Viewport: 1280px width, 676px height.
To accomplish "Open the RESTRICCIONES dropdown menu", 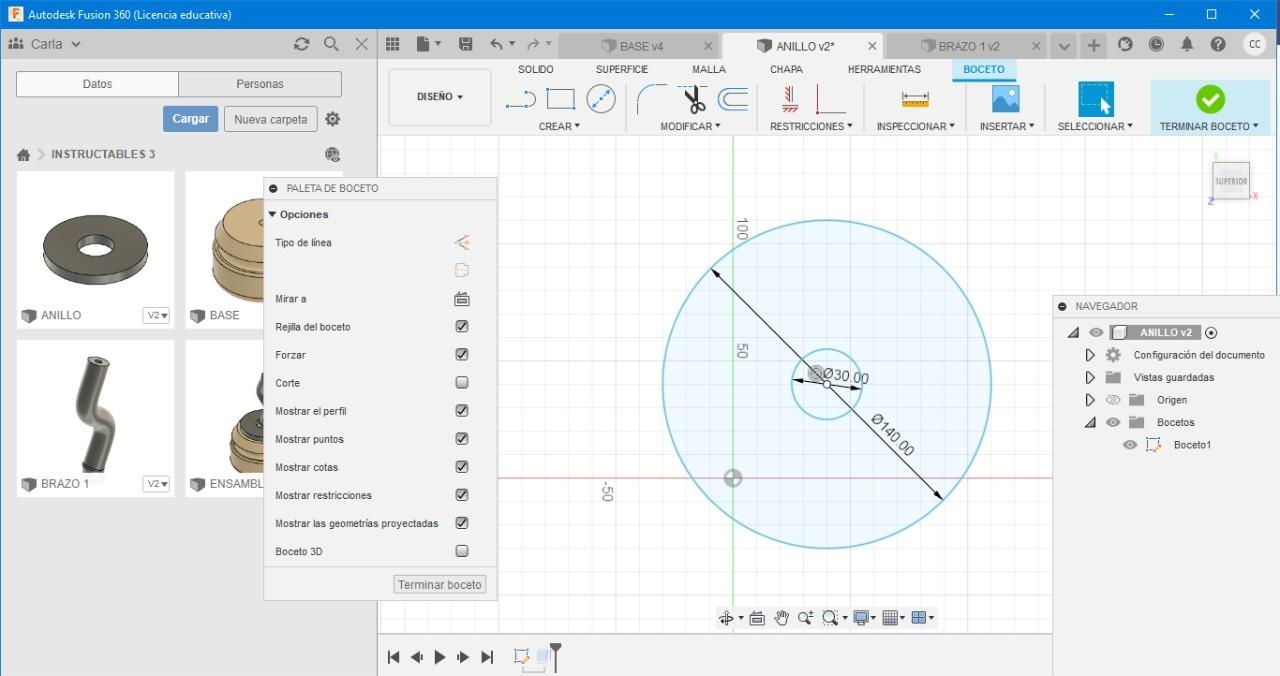I will (x=811, y=126).
